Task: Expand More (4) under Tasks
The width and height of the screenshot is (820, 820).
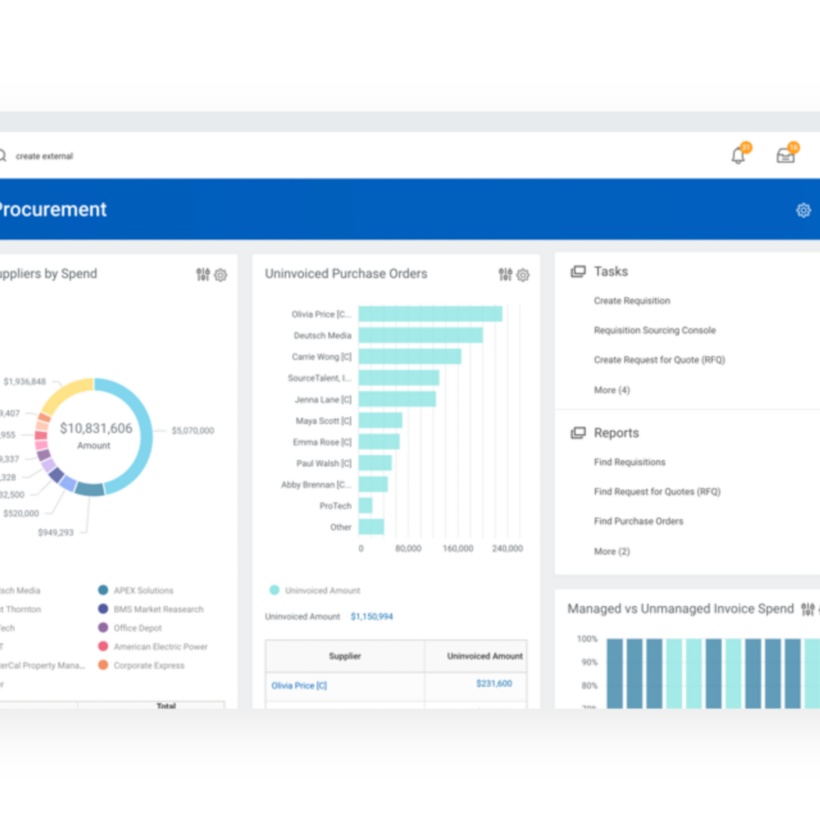Action: (612, 390)
